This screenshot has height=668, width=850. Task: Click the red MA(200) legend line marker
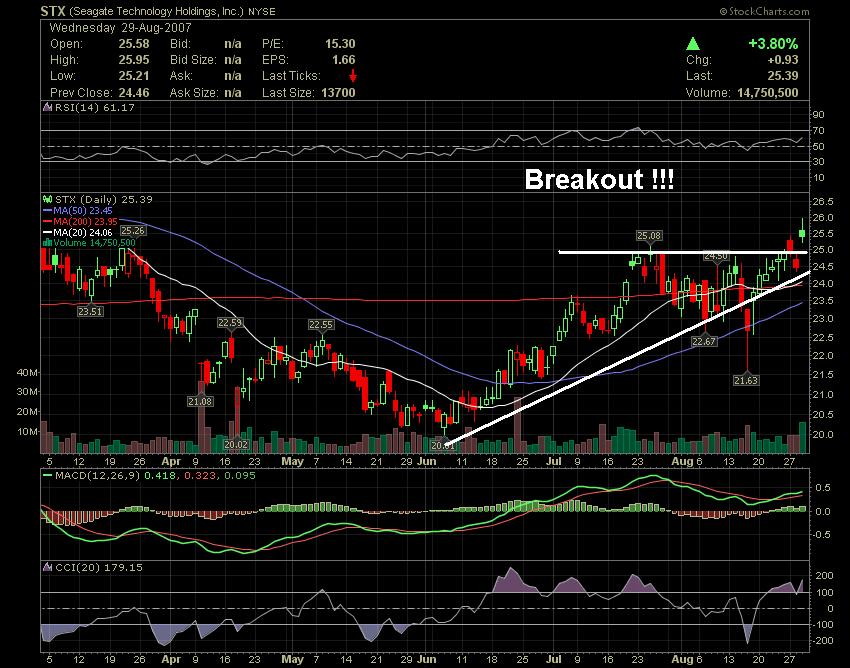(x=48, y=222)
